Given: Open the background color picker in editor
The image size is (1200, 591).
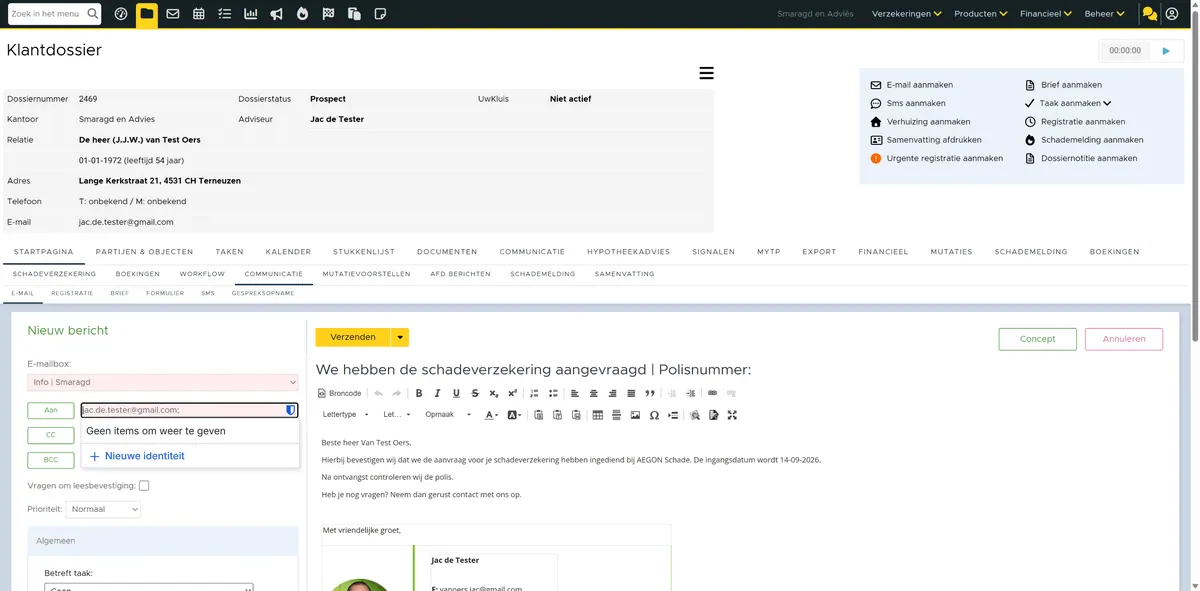Looking at the screenshot, I should [514, 415].
